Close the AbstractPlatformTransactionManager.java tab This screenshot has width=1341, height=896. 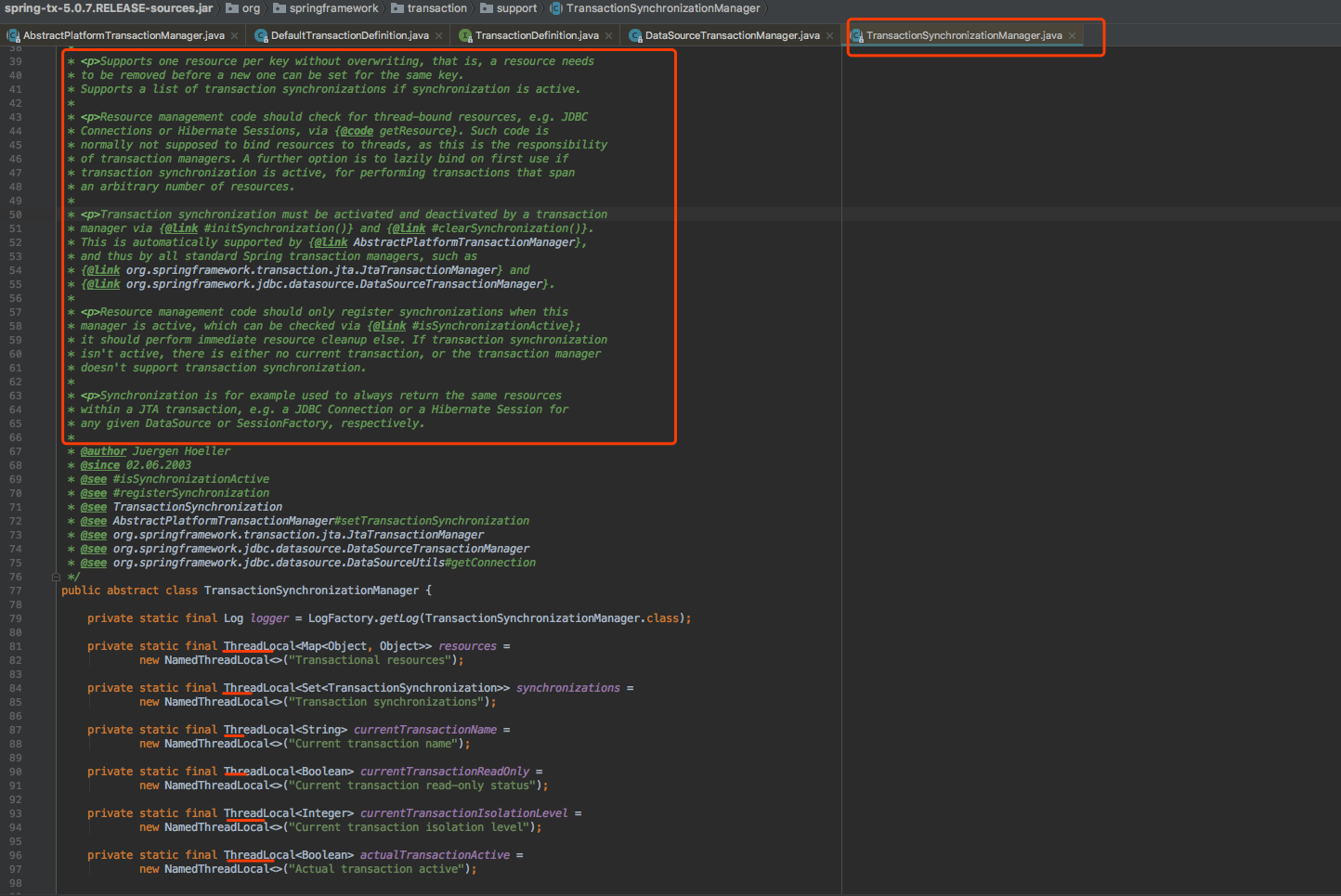(235, 36)
